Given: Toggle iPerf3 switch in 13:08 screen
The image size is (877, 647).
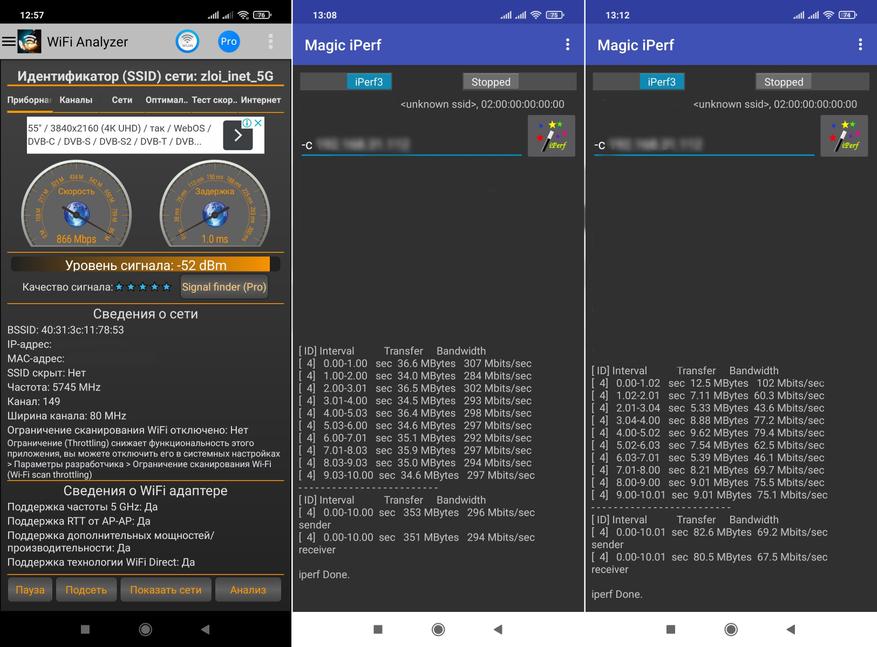Looking at the screenshot, I should (x=346, y=82).
